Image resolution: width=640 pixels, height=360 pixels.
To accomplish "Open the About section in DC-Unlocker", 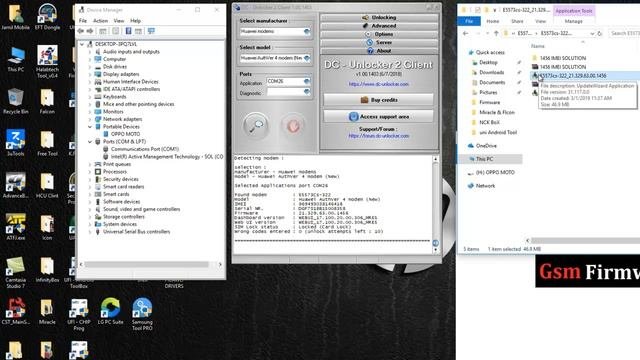I will click(379, 51).
